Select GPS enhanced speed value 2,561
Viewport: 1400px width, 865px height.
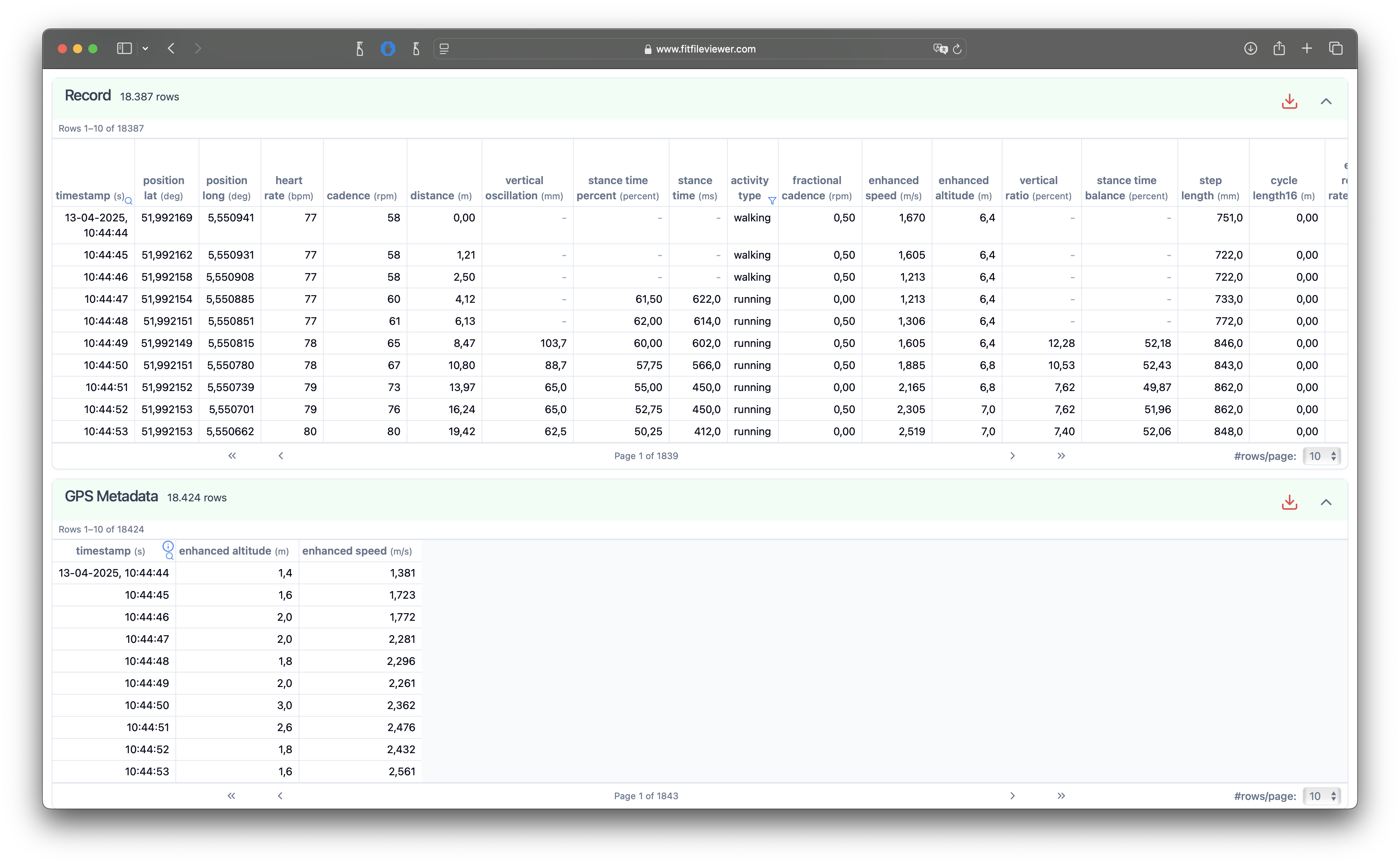pyautogui.click(x=402, y=772)
